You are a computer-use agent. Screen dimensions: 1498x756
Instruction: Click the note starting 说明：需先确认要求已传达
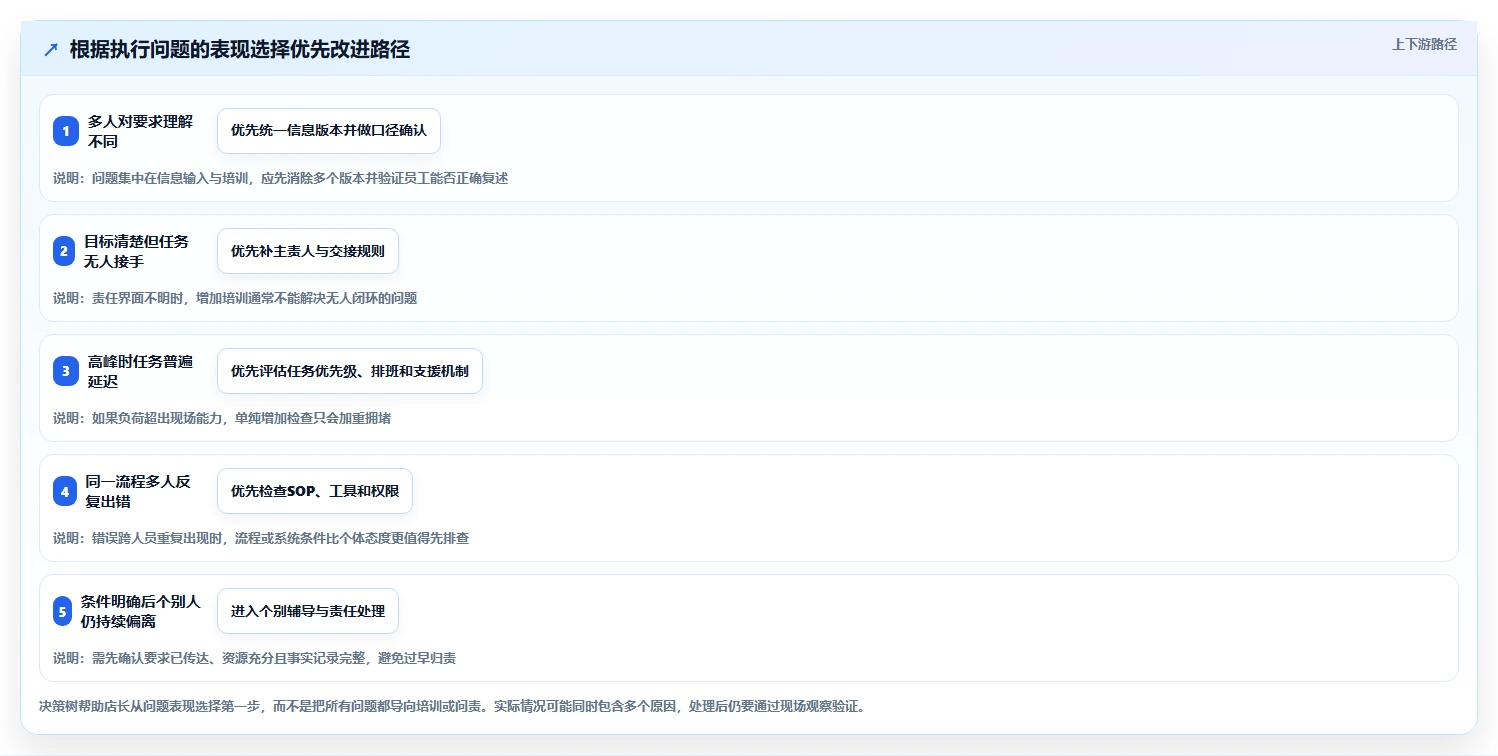point(255,658)
